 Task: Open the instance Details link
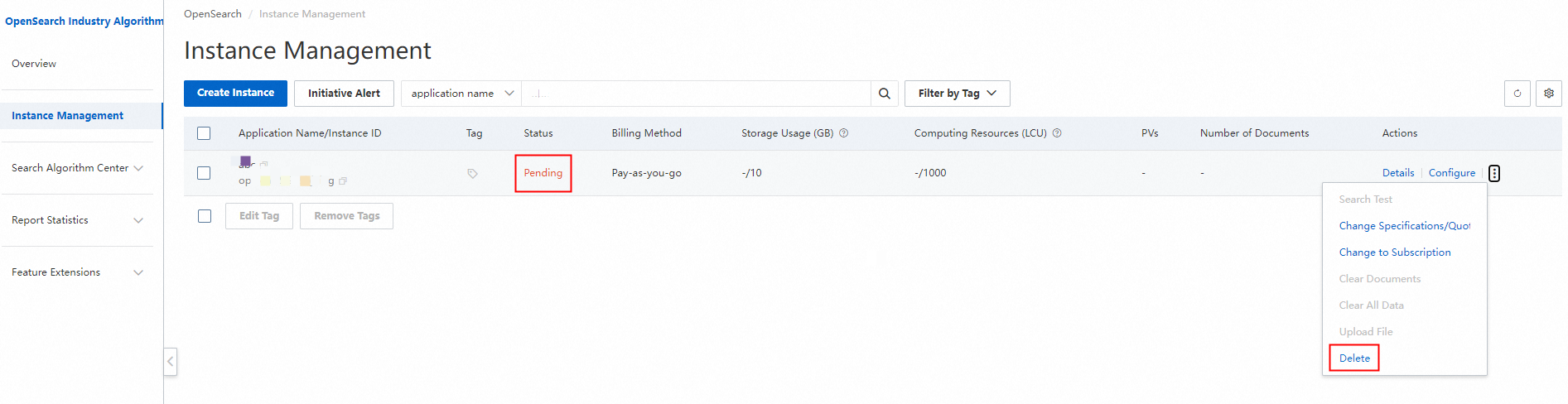(x=1398, y=173)
